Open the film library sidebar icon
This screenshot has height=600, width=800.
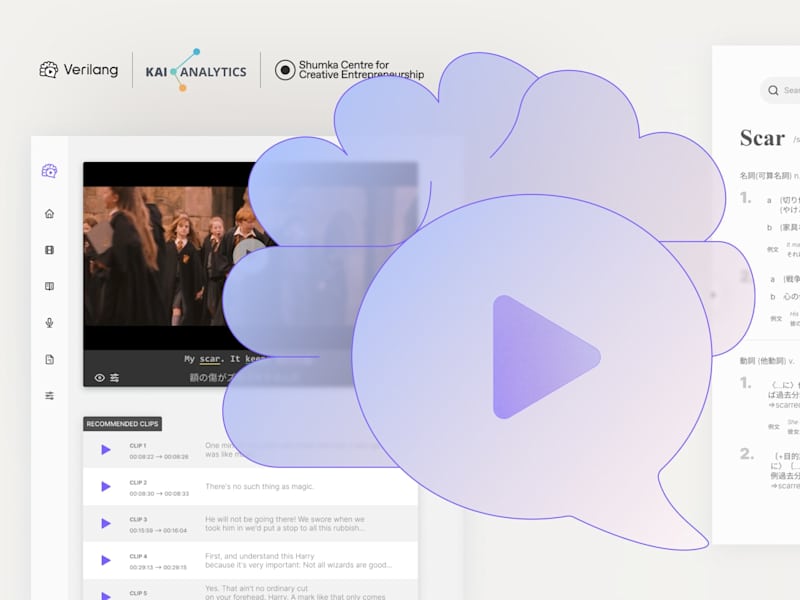49,250
